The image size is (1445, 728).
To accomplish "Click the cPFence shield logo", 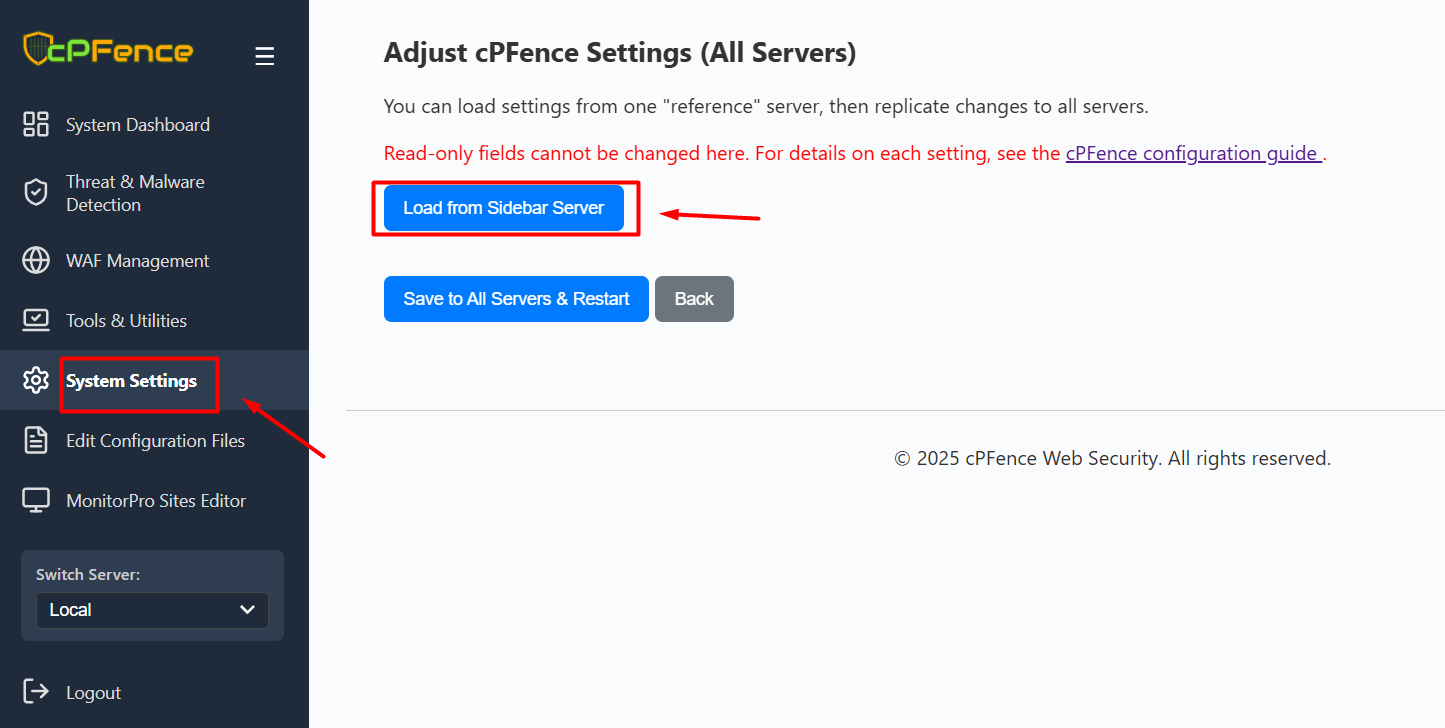I will coord(36,49).
